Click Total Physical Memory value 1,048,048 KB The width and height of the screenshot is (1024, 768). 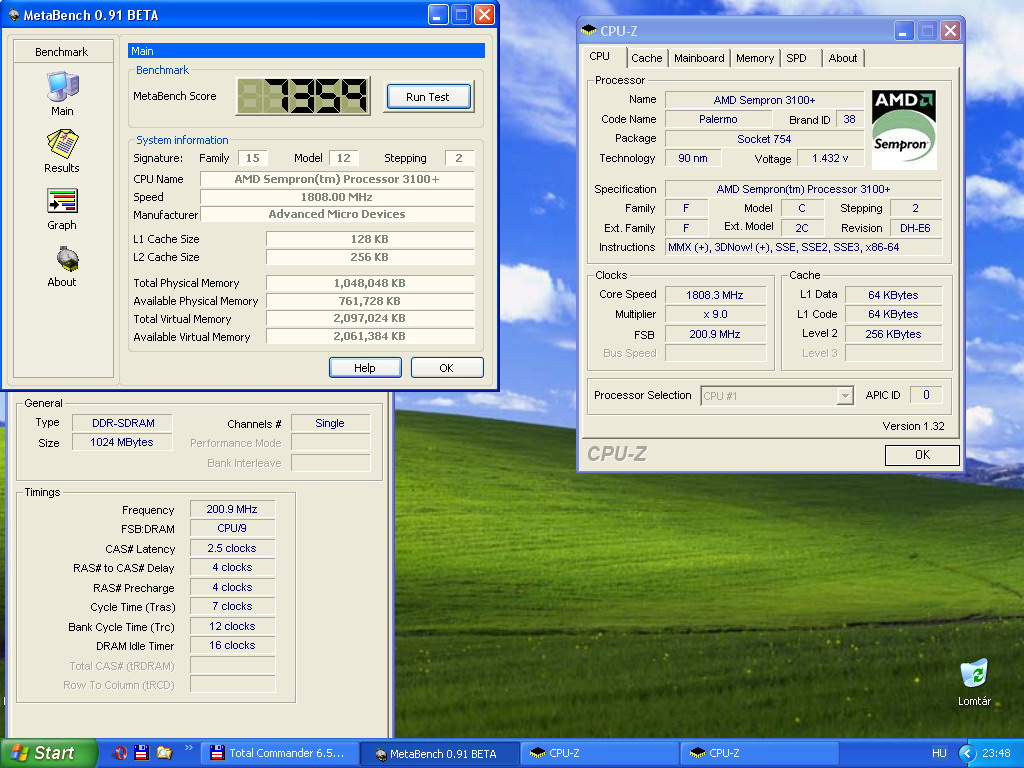(370, 283)
